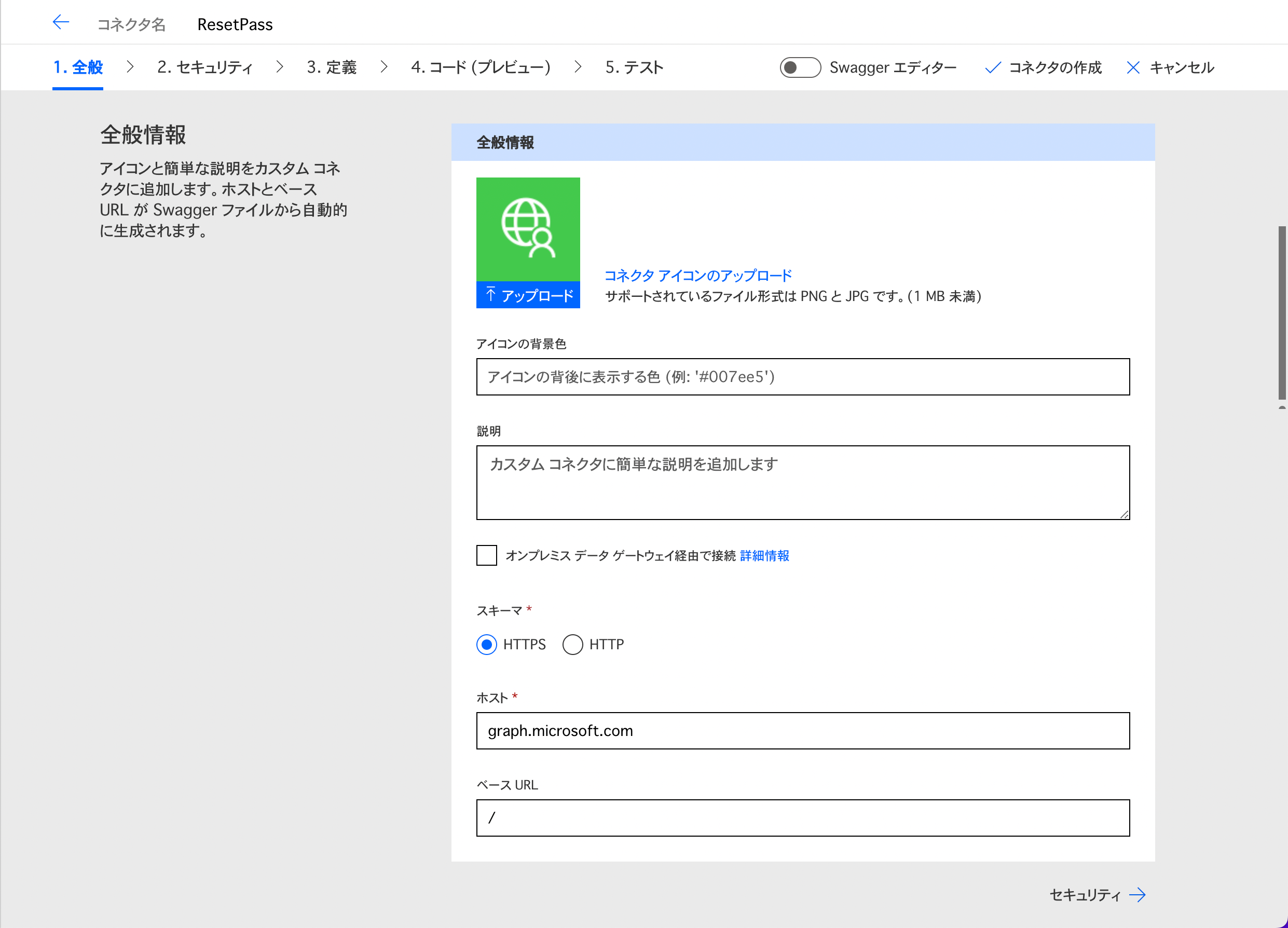
Task: Click the vertical scrollbar thumb
Action: [x=1282, y=313]
